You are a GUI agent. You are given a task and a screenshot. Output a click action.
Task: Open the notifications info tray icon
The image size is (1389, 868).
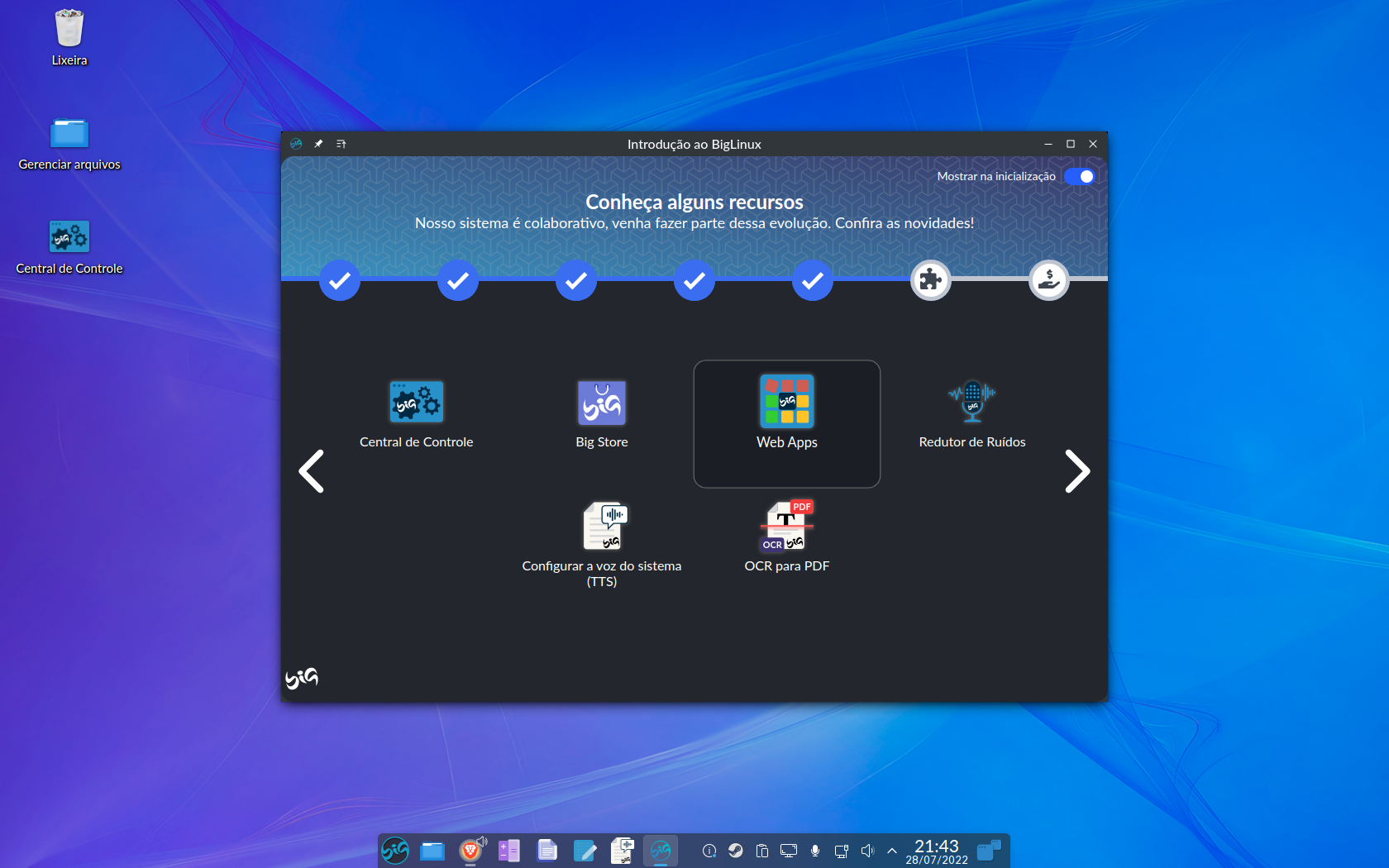point(709,851)
